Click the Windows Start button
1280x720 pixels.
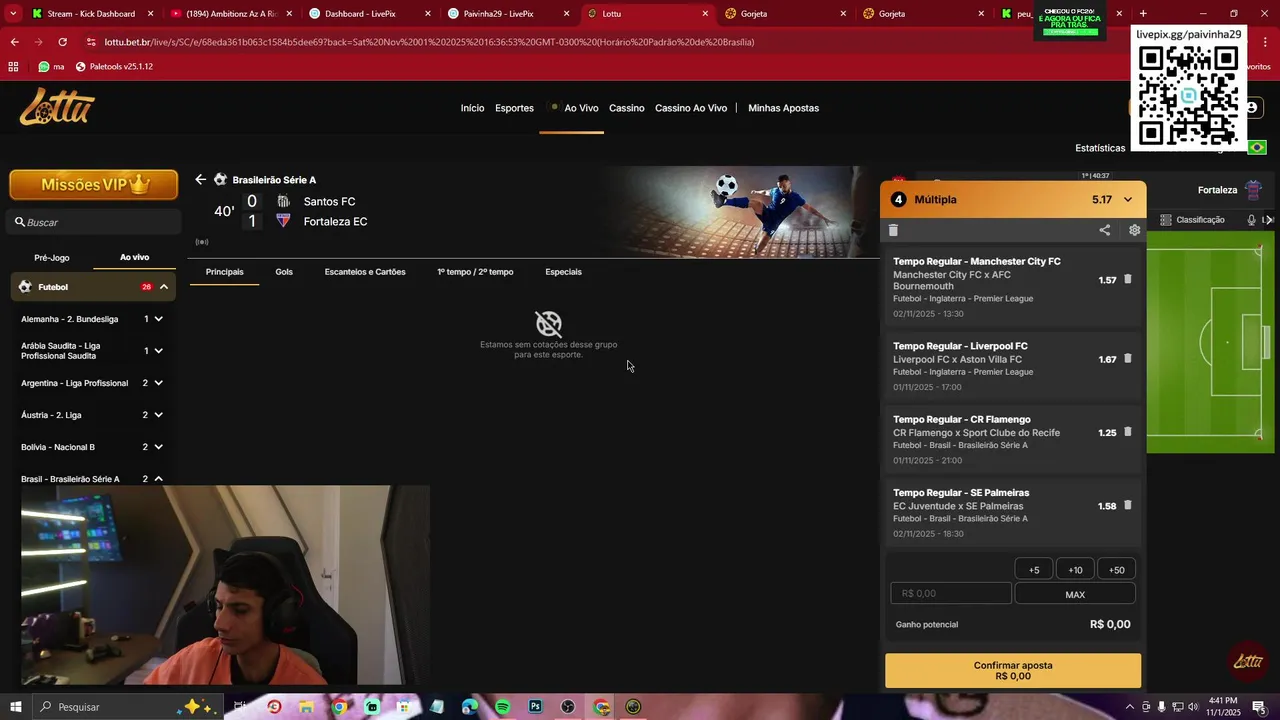tap(16, 707)
